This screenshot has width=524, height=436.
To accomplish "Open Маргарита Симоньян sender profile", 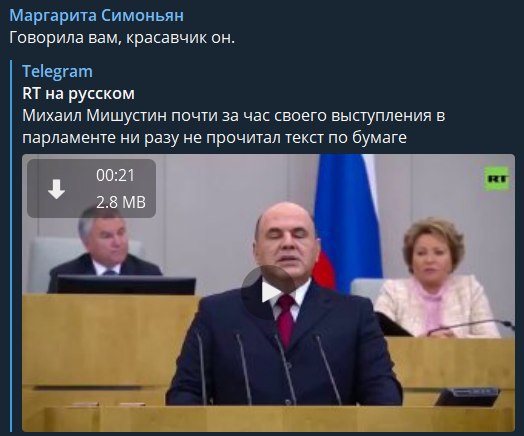I will [97, 15].
